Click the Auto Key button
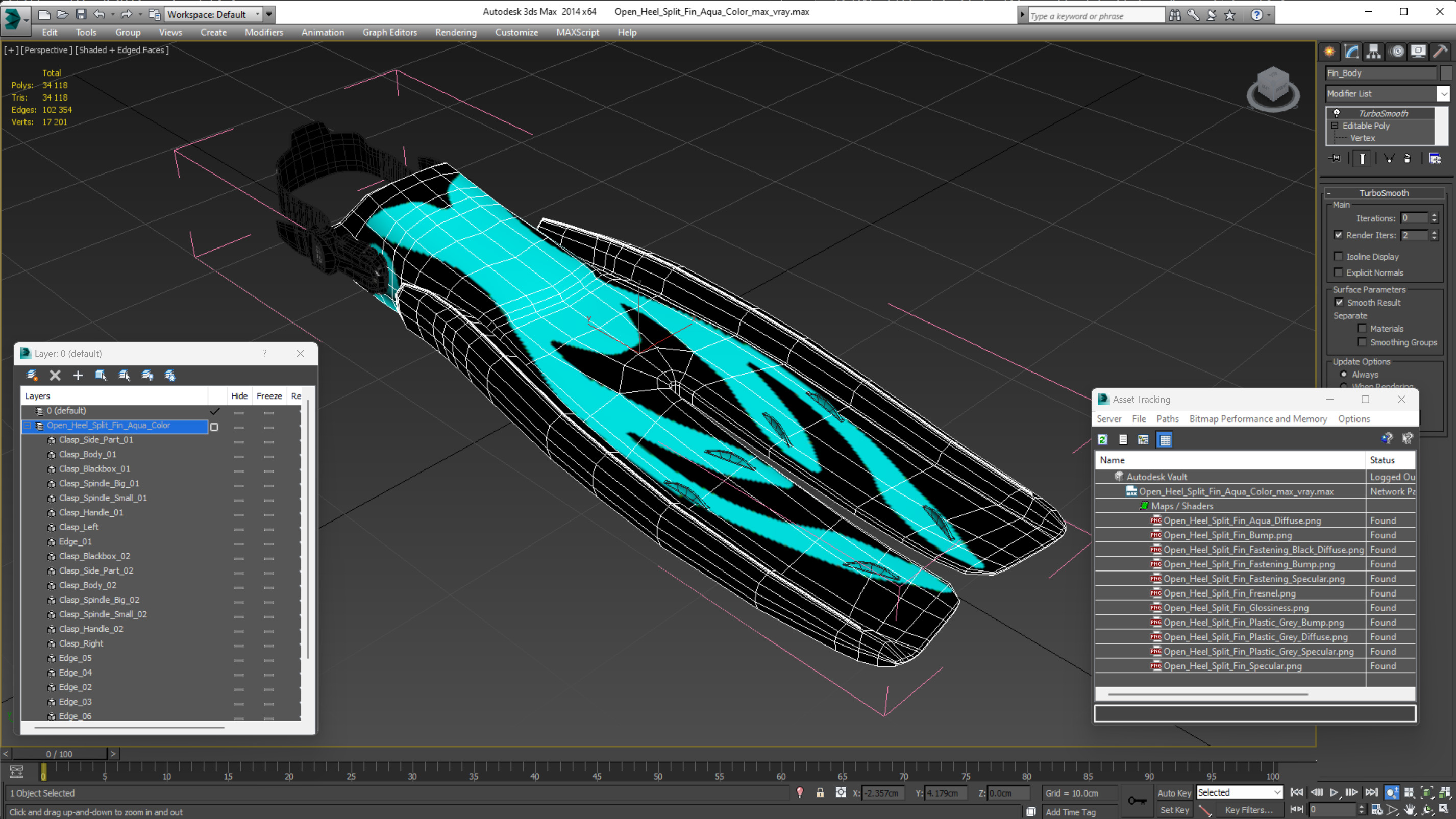 coord(1174,792)
